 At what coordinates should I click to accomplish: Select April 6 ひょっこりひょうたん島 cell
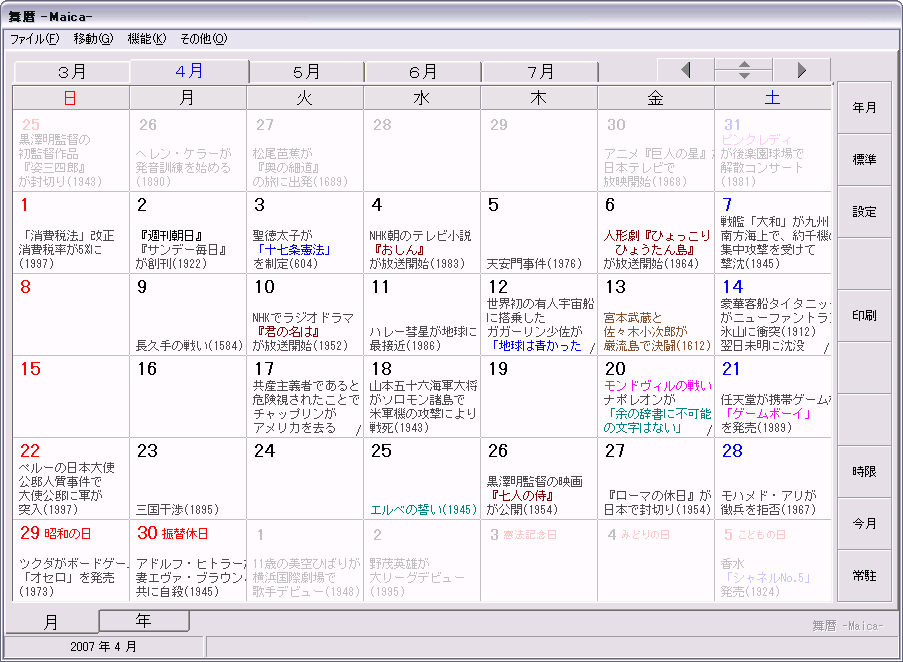(x=655, y=233)
